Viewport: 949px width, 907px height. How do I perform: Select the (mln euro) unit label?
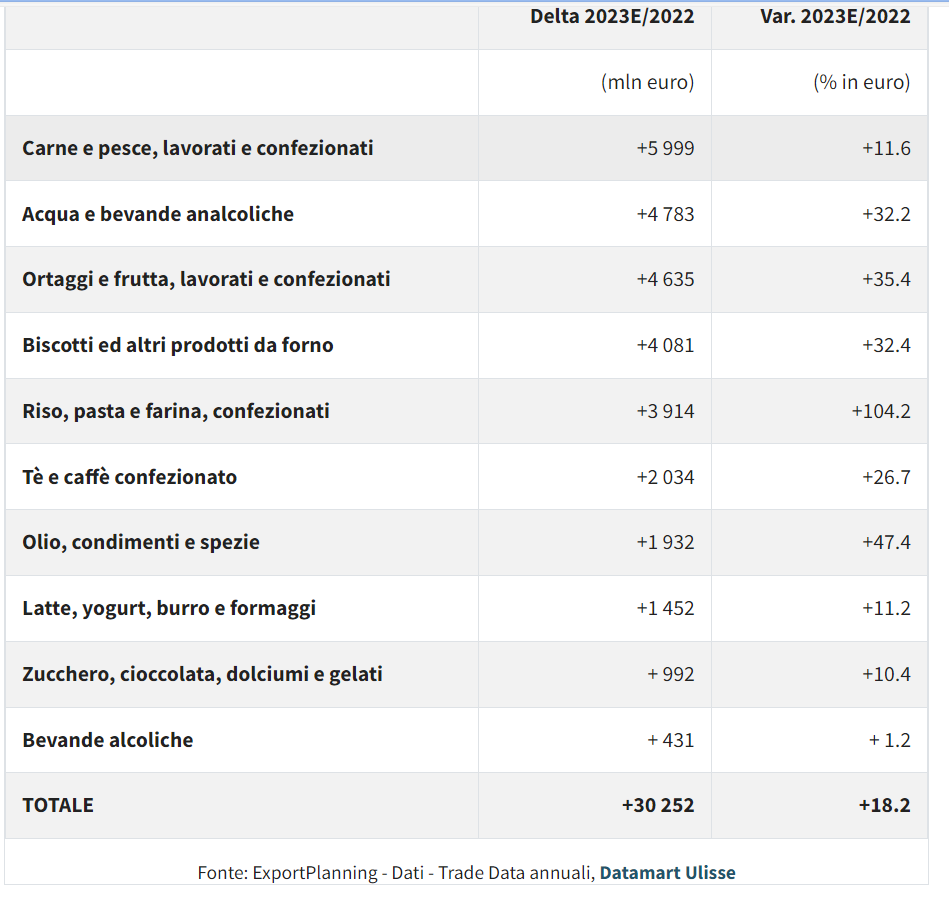[648, 82]
